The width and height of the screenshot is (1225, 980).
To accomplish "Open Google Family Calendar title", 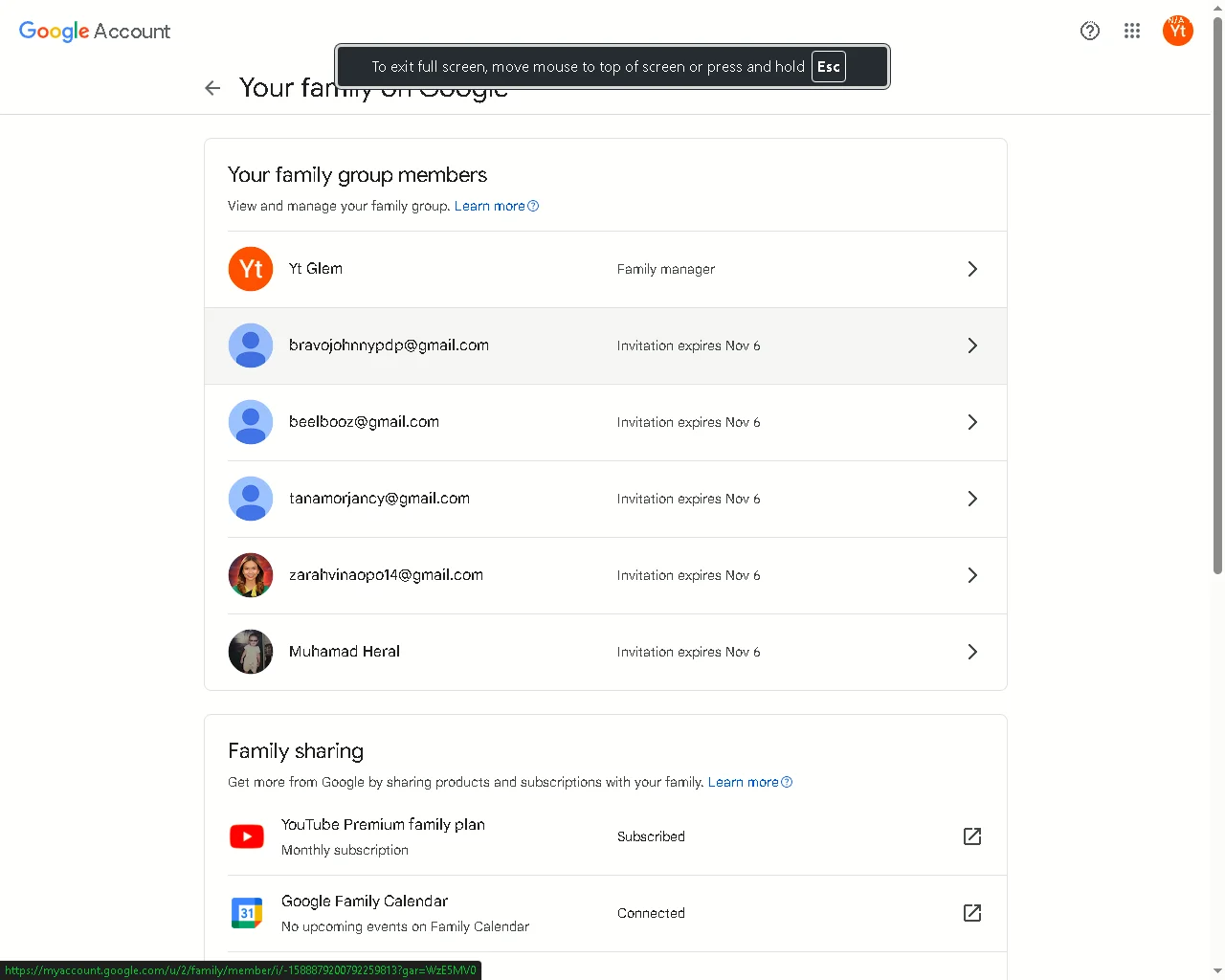I will click(365, 902).
